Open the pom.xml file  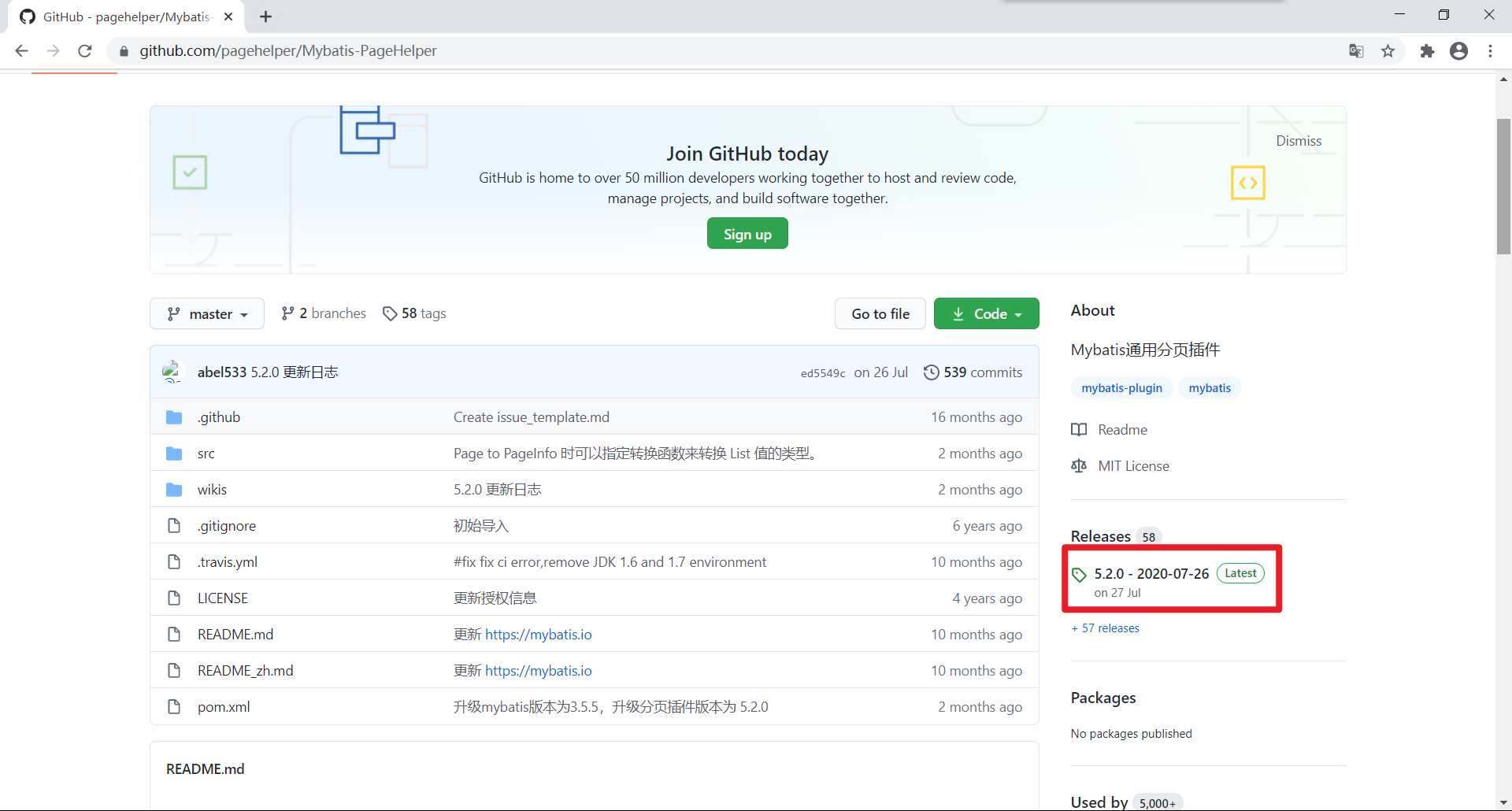click(224, 707)
